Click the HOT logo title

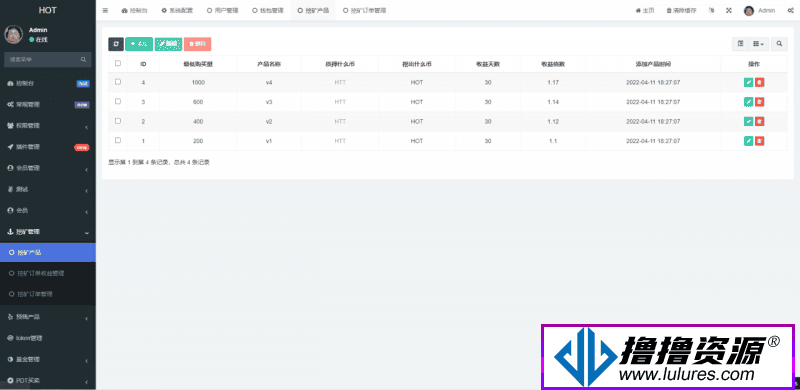(x=48, y=10)
